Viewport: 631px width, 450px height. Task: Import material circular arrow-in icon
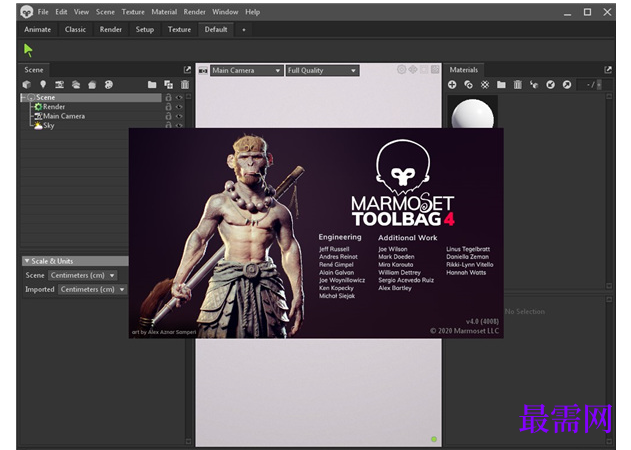tap(551, 85)
